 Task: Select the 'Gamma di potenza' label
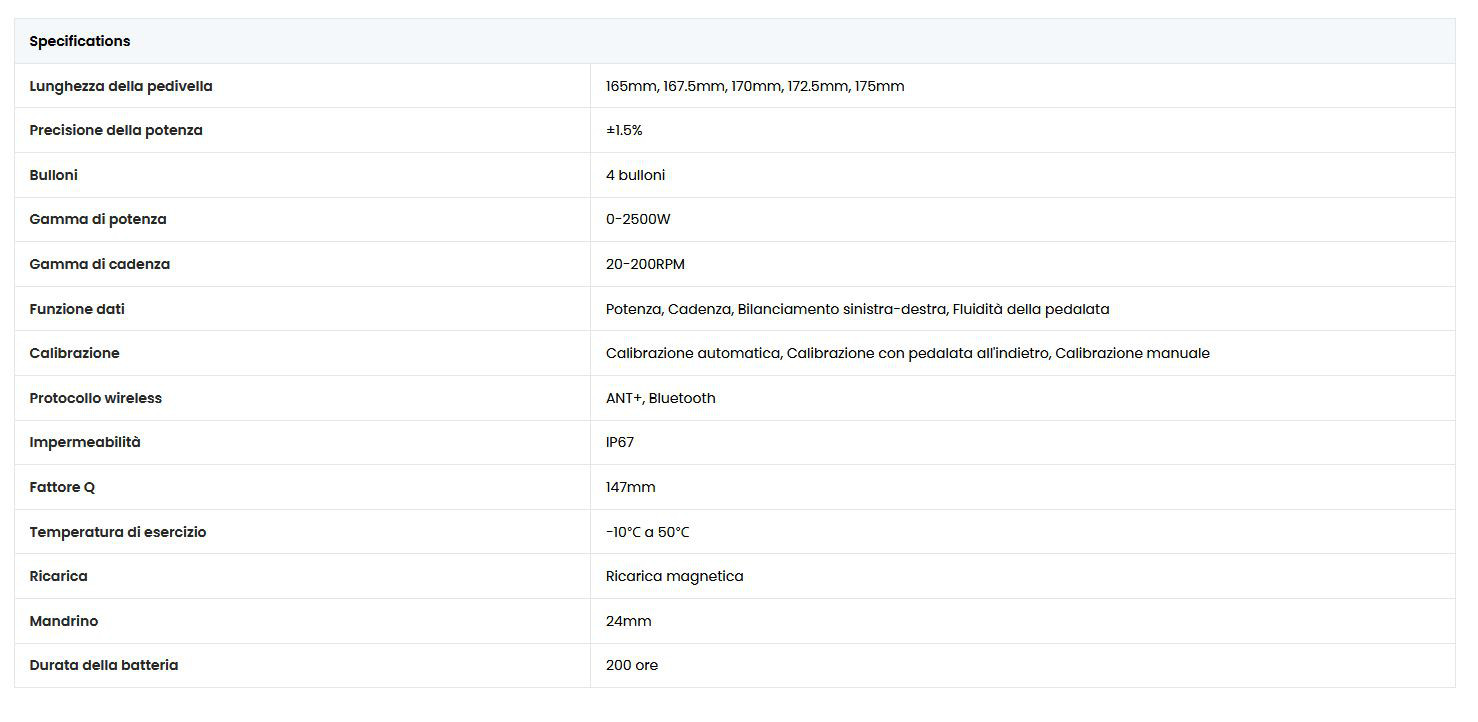click(x=98, y=219)
